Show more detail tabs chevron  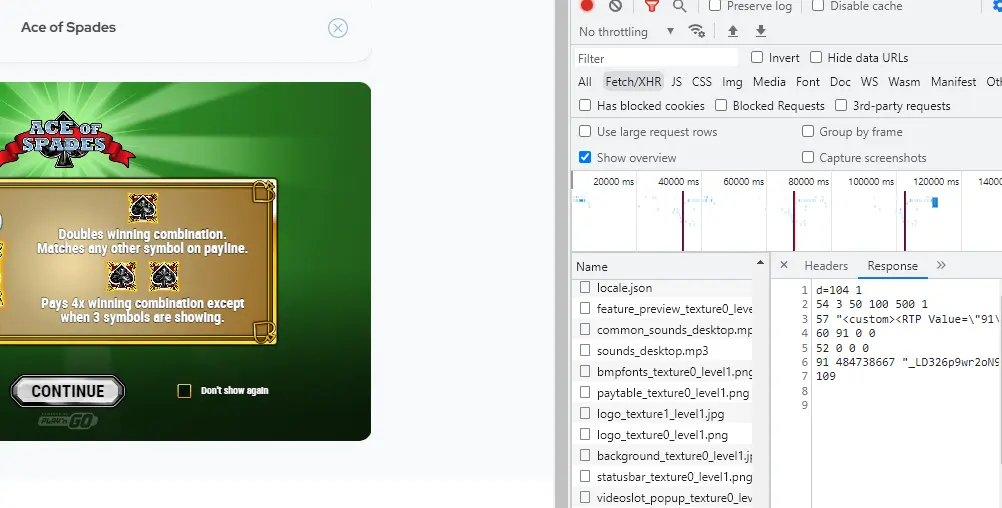941,265
